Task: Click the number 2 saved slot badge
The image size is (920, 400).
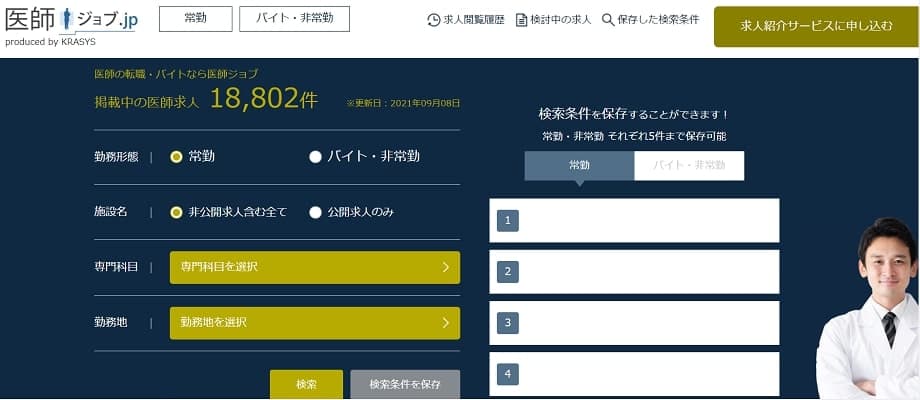Action: pos(508,272)
